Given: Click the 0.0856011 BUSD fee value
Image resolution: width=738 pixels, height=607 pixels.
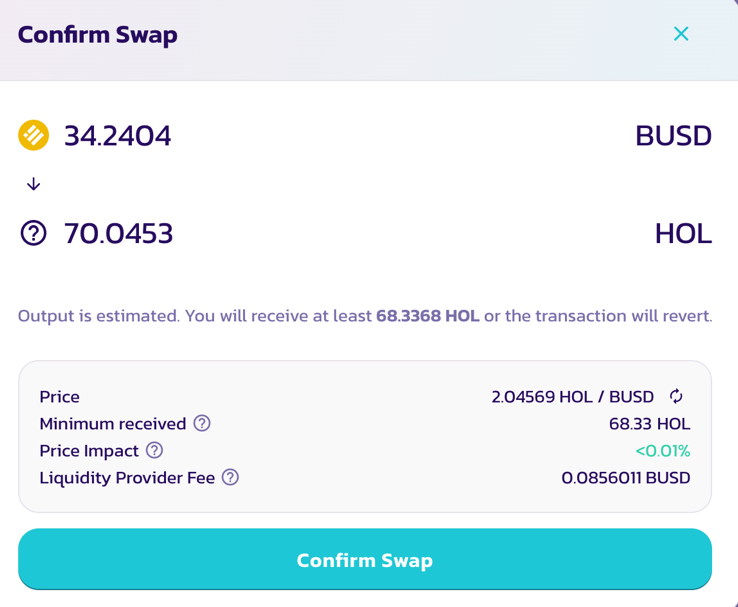Looking at the screenshot, I should (626, 478).
